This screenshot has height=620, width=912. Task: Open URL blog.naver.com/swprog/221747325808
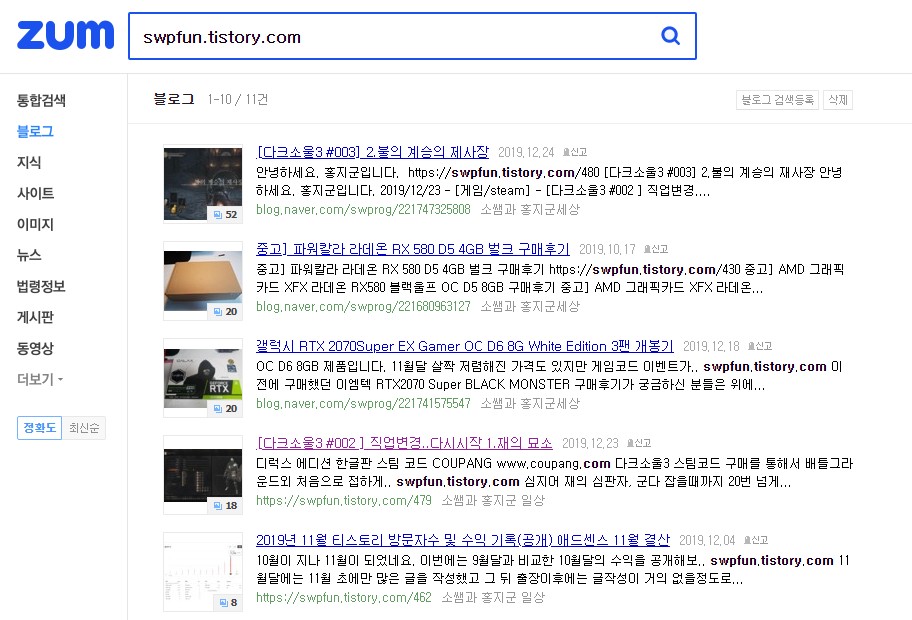[x=363, y=209]
